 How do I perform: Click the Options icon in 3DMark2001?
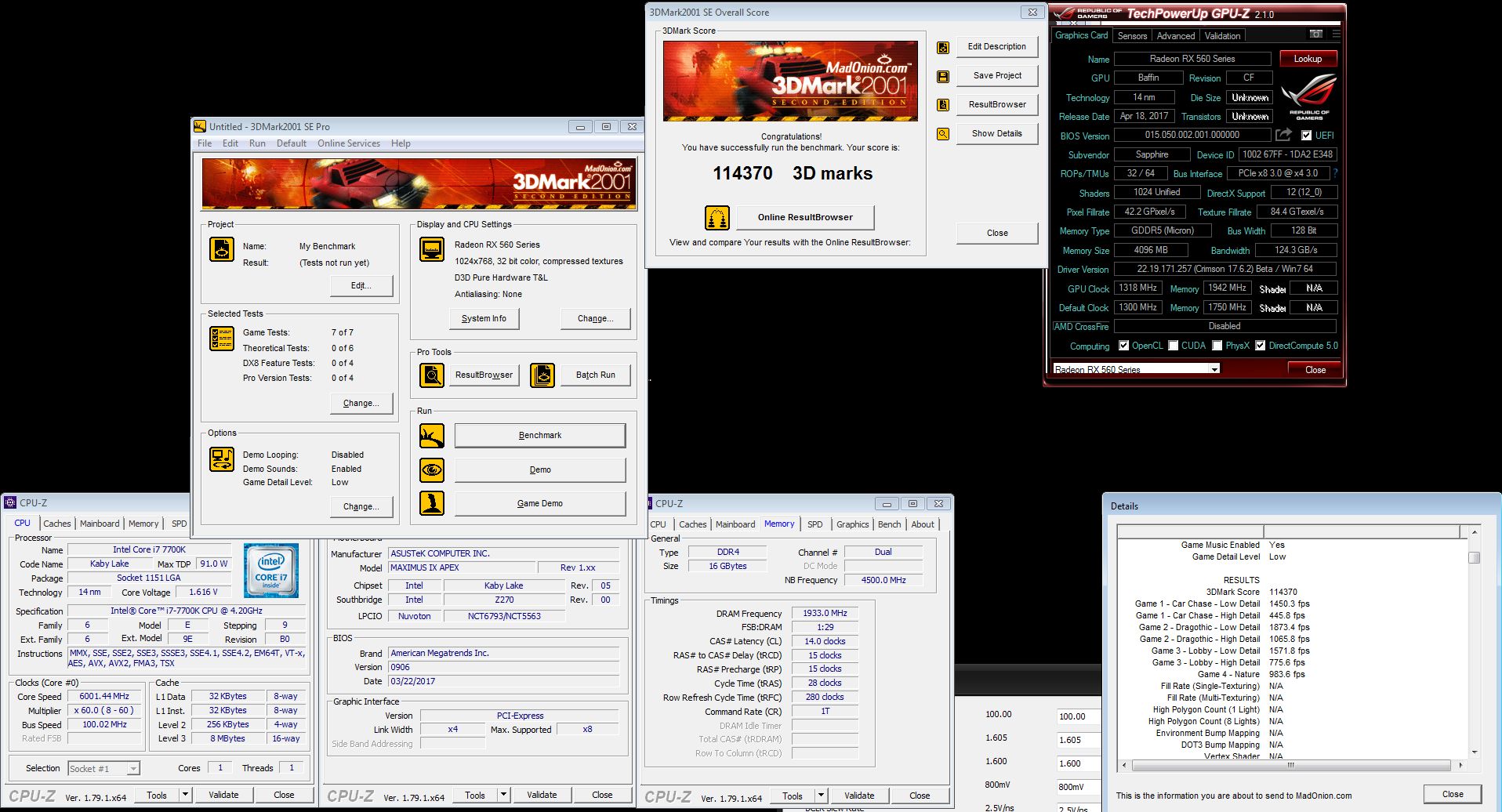tap(222, 459)
